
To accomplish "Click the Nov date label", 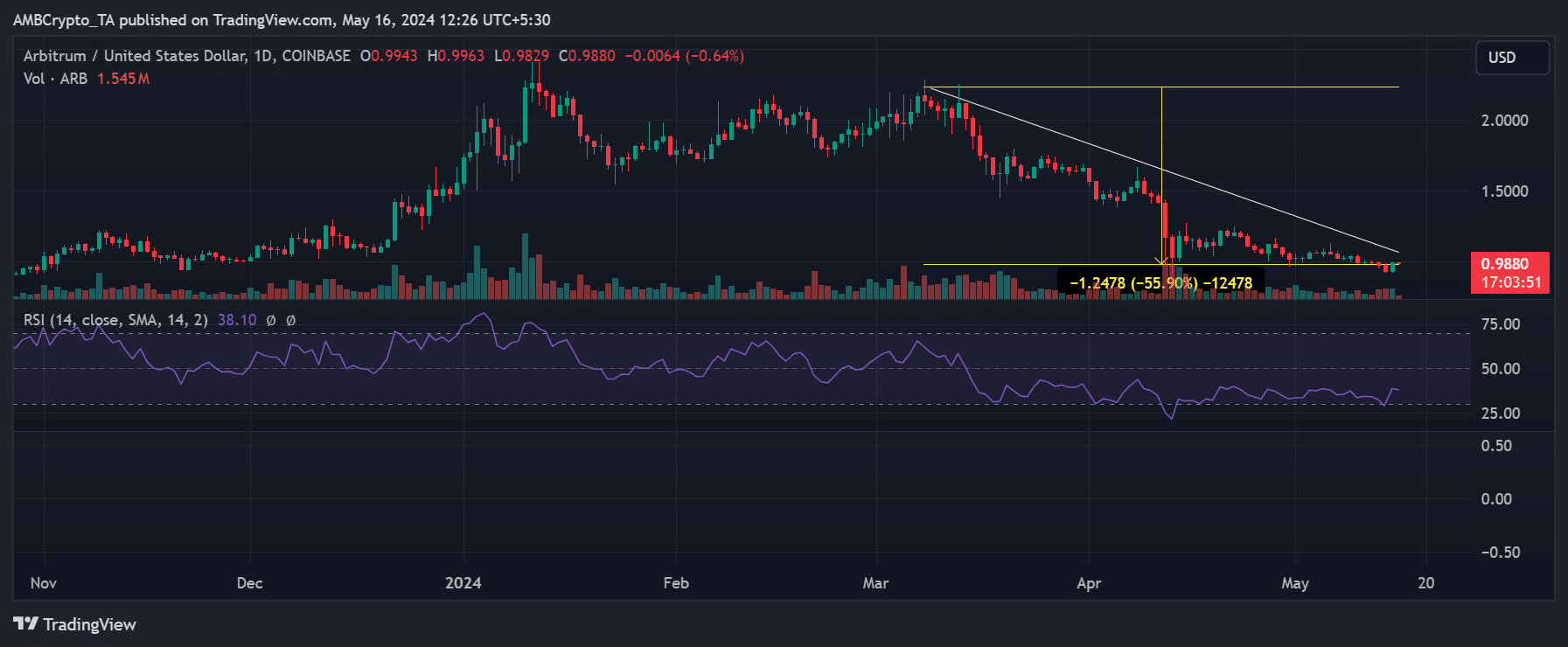I will coord(44,583).
